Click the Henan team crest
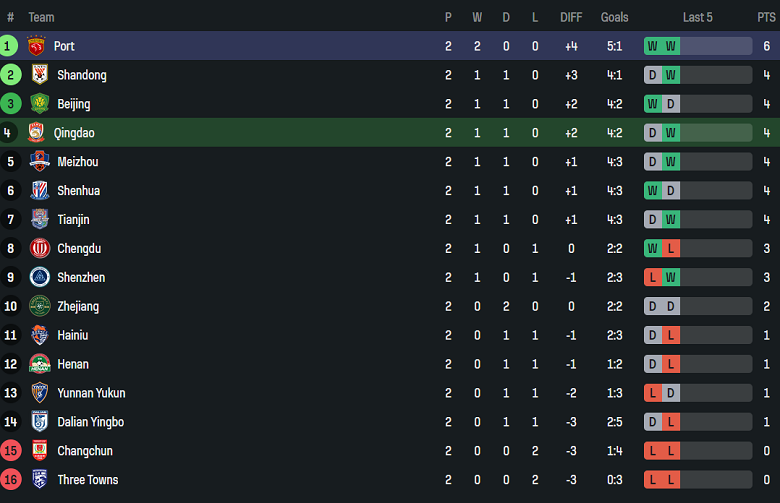780x503 pixels. coord(39,364)
